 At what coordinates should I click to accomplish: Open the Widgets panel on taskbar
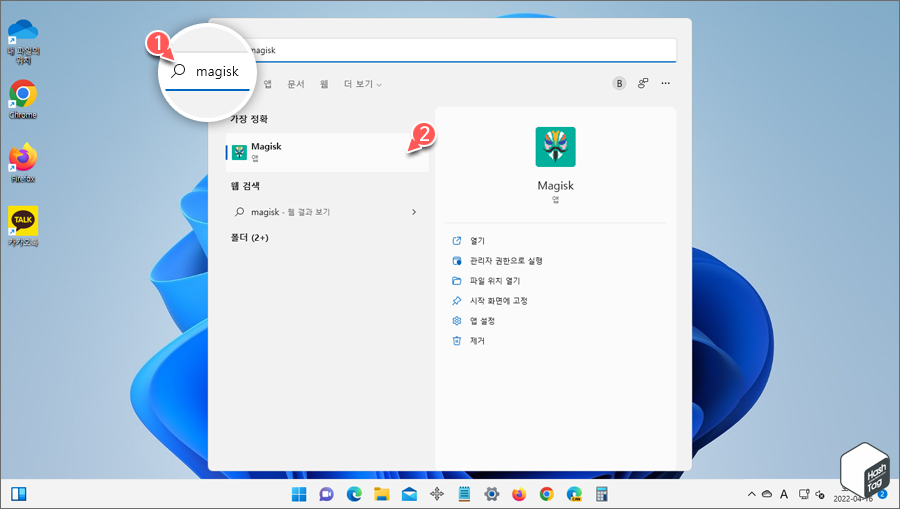(19, 494)
